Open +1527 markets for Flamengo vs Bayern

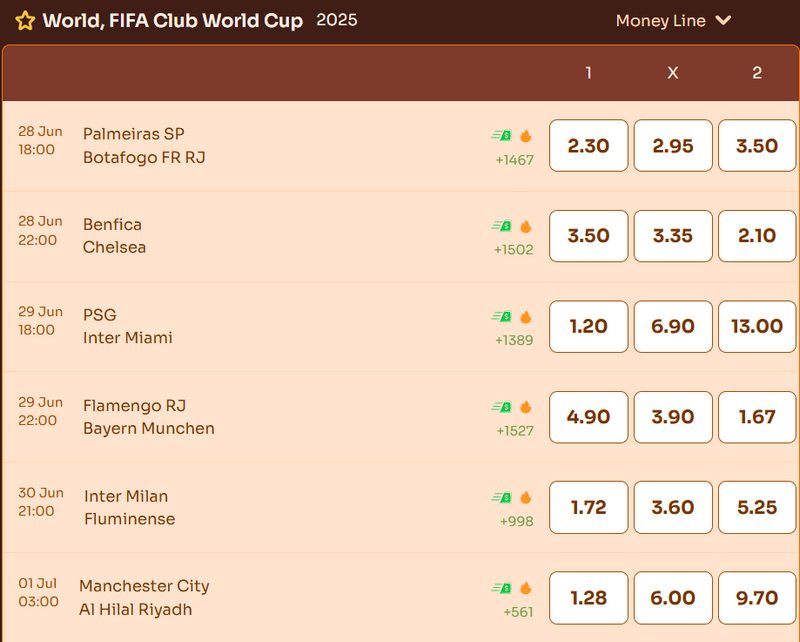point(515,431)
